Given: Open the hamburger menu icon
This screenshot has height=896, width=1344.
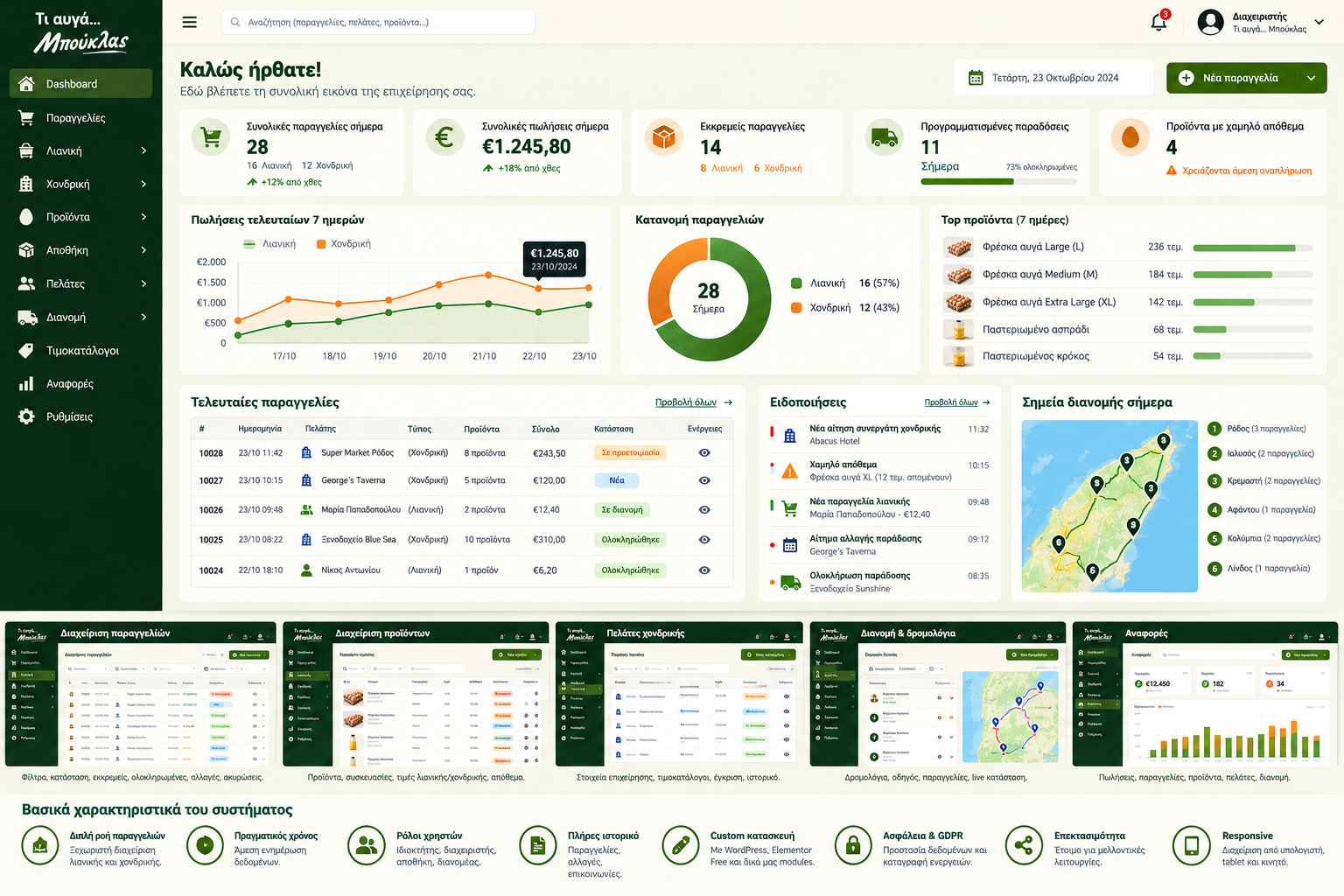Looking at the screenshot, I should click(189, 22).
